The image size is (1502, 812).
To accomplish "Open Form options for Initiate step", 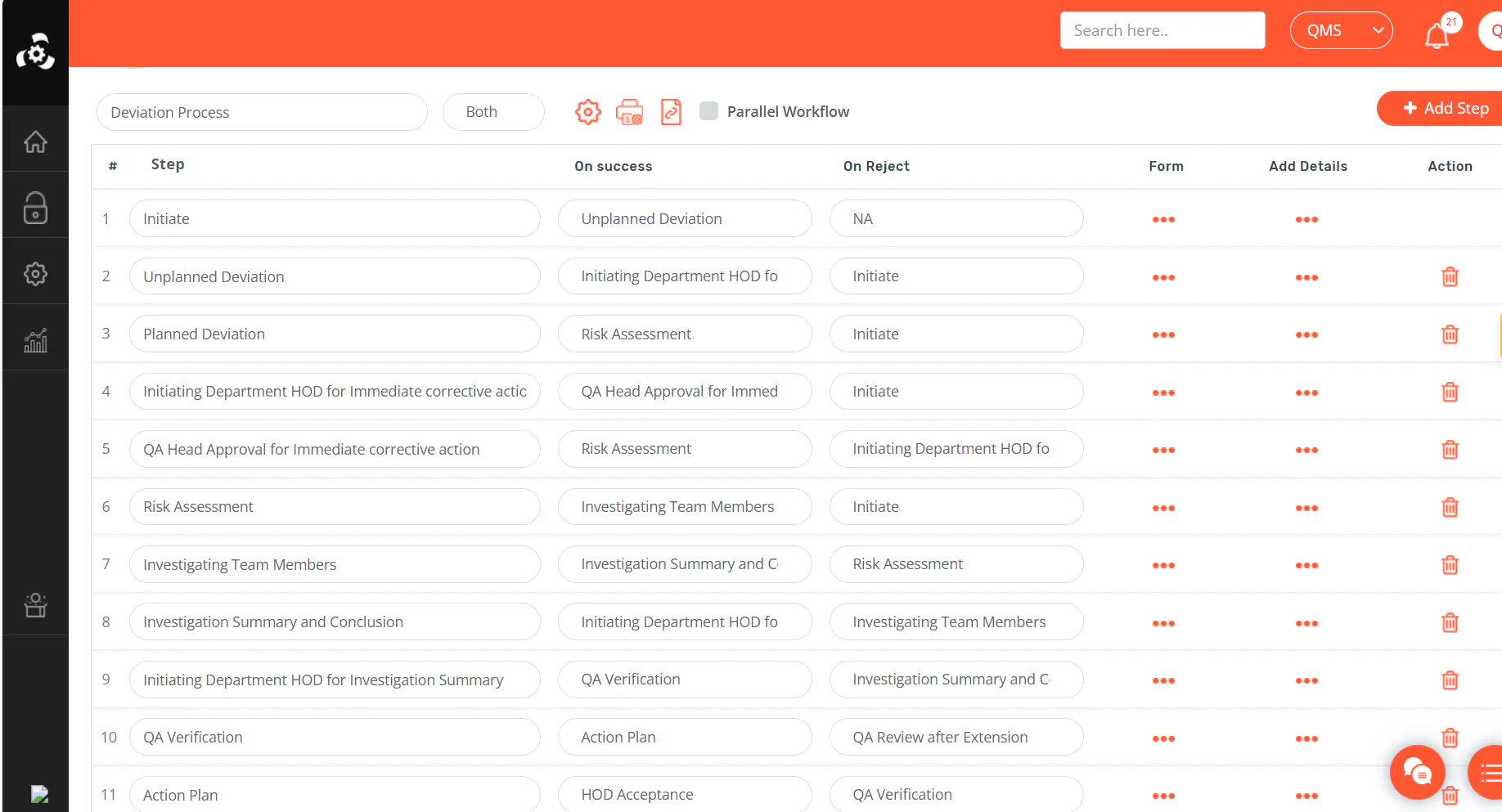I will coord(1163,219).
